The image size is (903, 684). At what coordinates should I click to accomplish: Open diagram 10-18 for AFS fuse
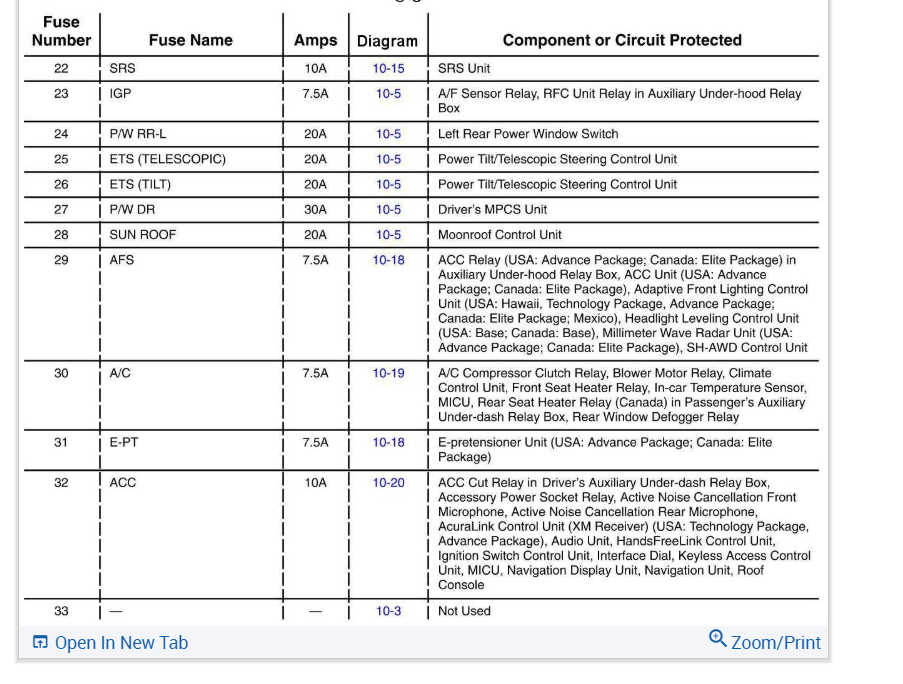[388, 260]
